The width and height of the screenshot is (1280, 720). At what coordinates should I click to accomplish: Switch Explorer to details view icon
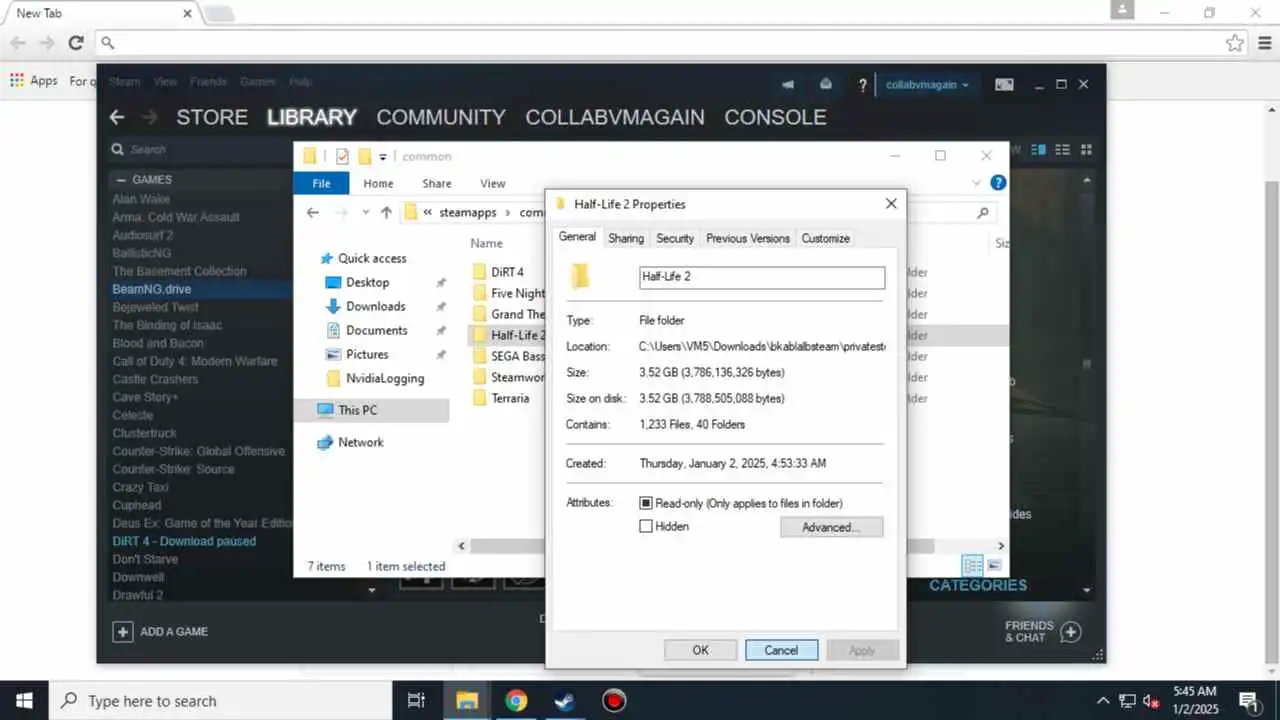pos(972,566)
